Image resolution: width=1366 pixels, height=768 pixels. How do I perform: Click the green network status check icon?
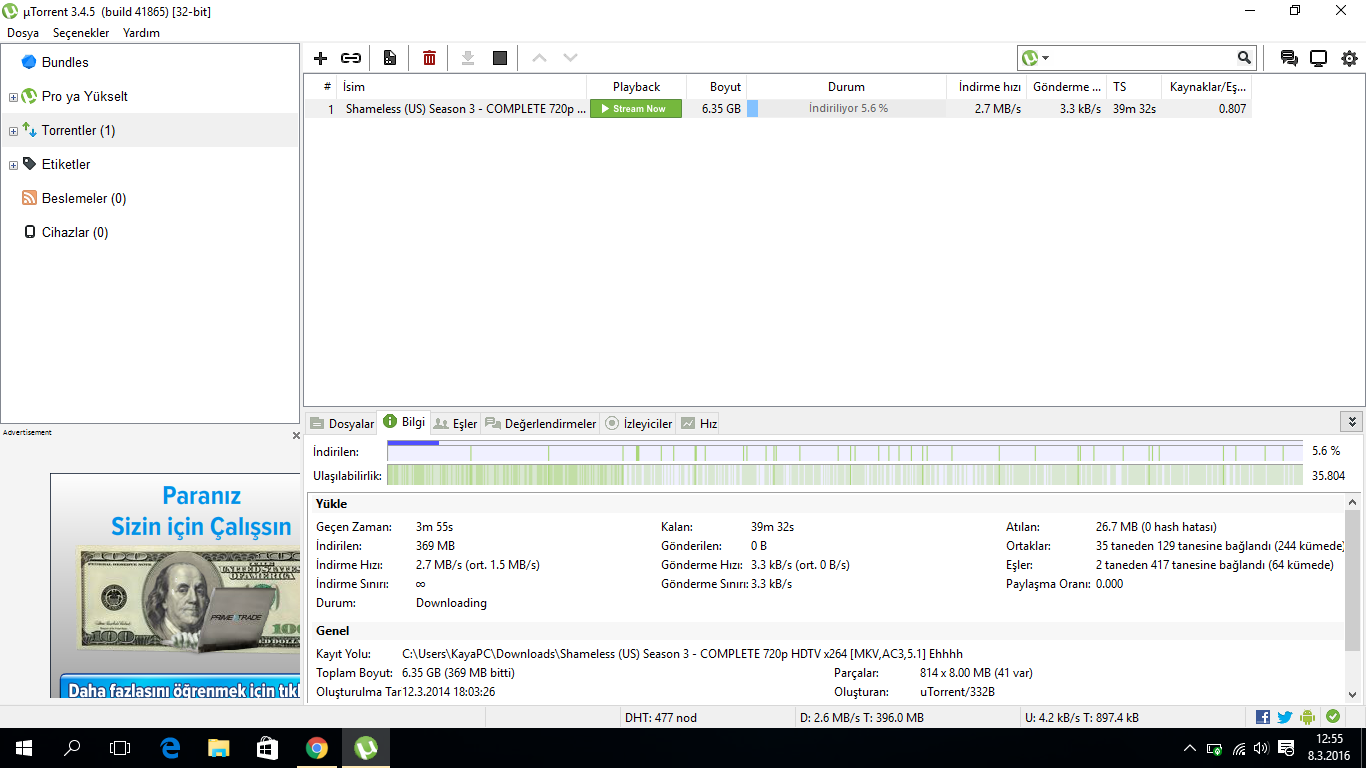1333,717
